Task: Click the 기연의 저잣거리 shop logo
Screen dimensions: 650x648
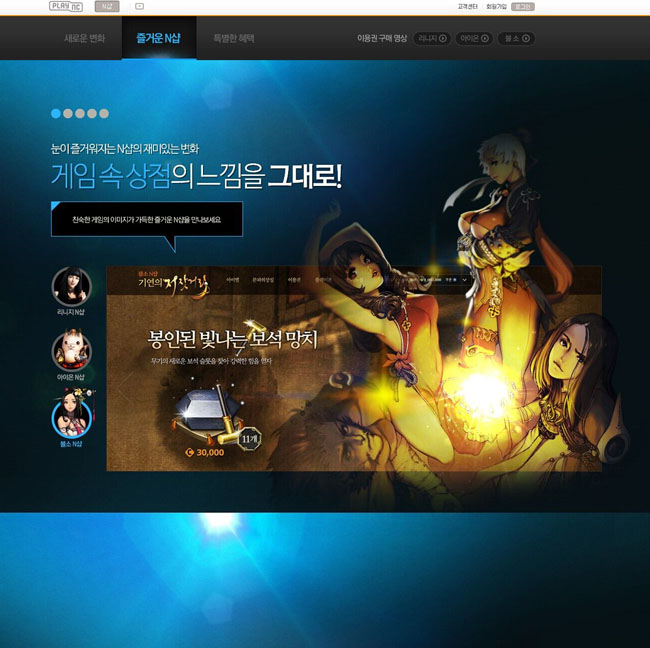Action: coord(173,283)
